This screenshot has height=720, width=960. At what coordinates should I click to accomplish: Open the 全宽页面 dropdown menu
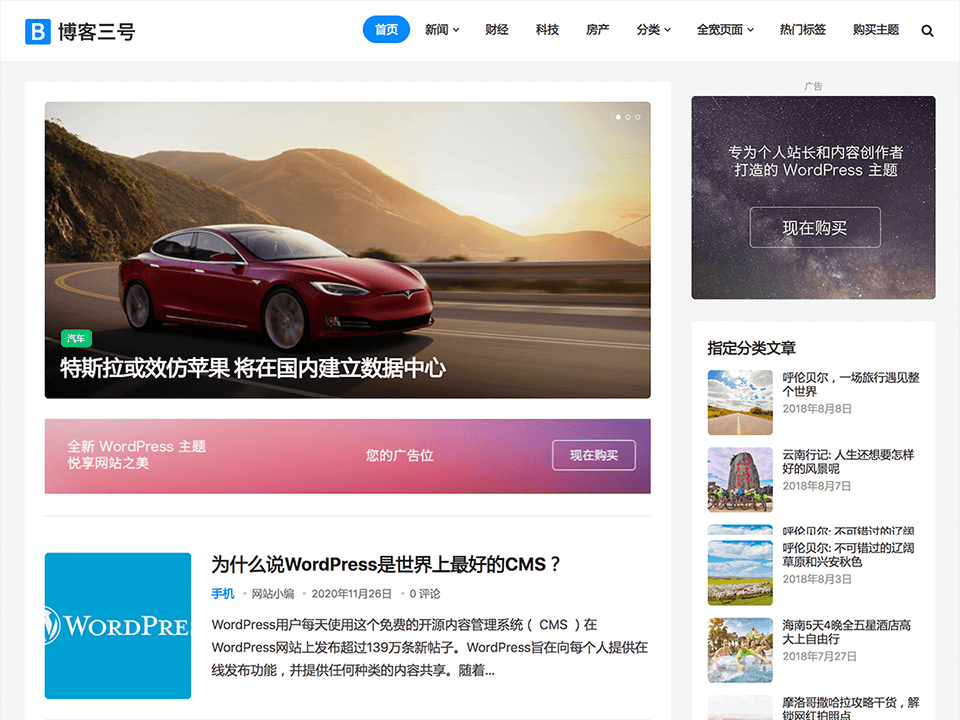click(x=725, y=30)
